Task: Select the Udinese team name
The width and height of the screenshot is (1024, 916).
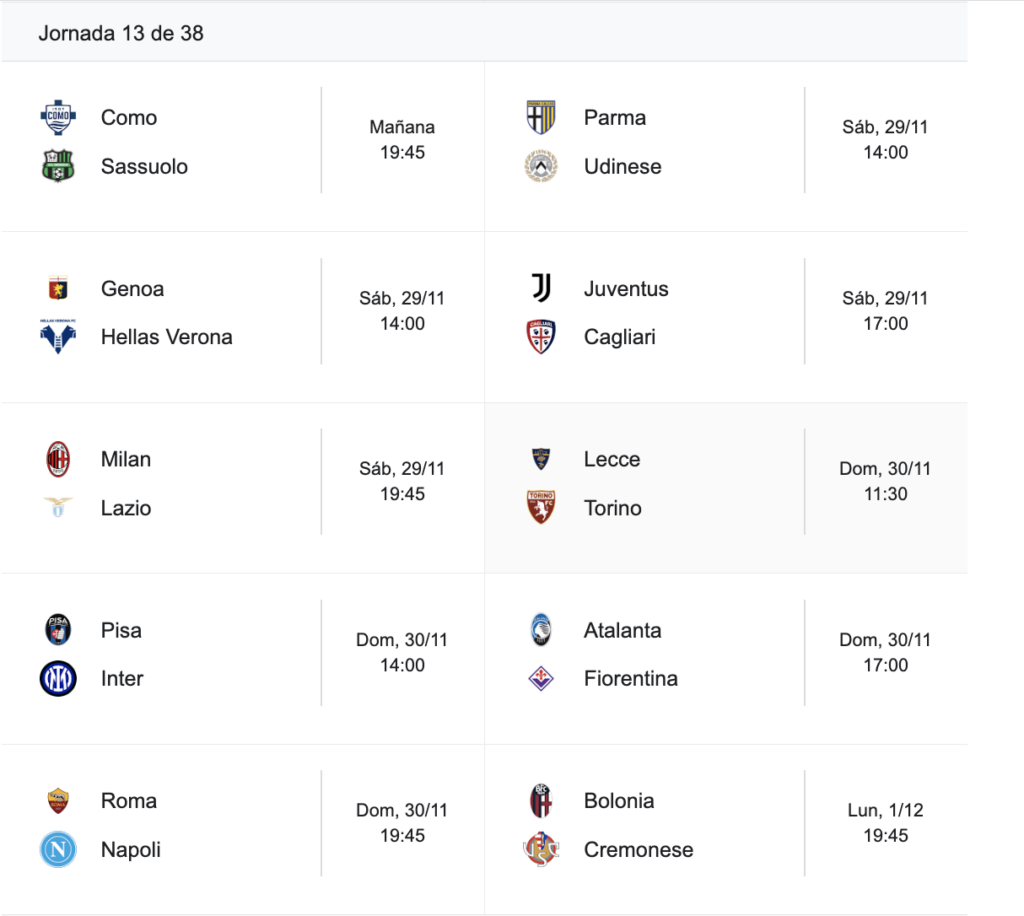Action: (622, 166)
